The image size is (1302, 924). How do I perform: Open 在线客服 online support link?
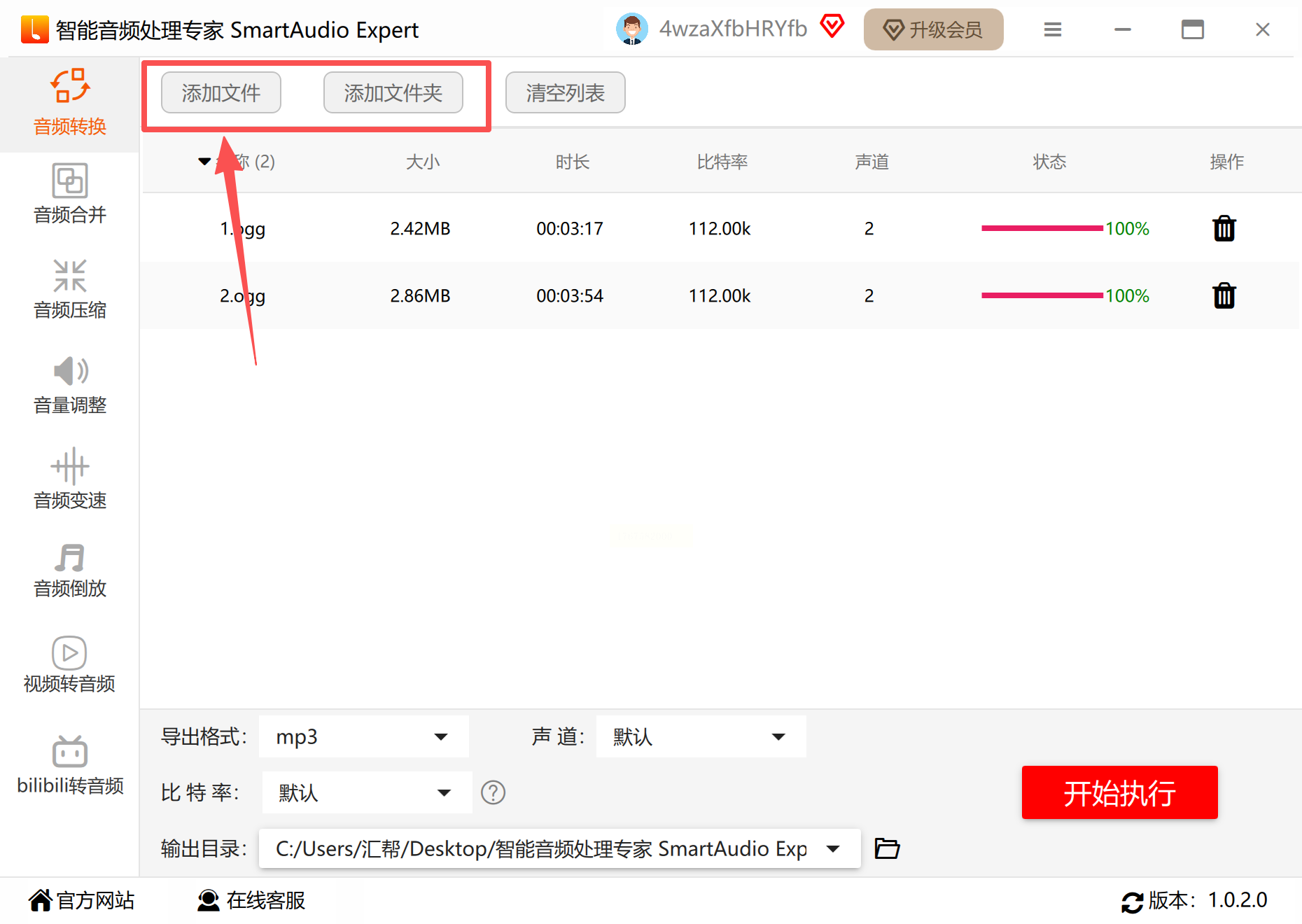click(x=251, y=900)
